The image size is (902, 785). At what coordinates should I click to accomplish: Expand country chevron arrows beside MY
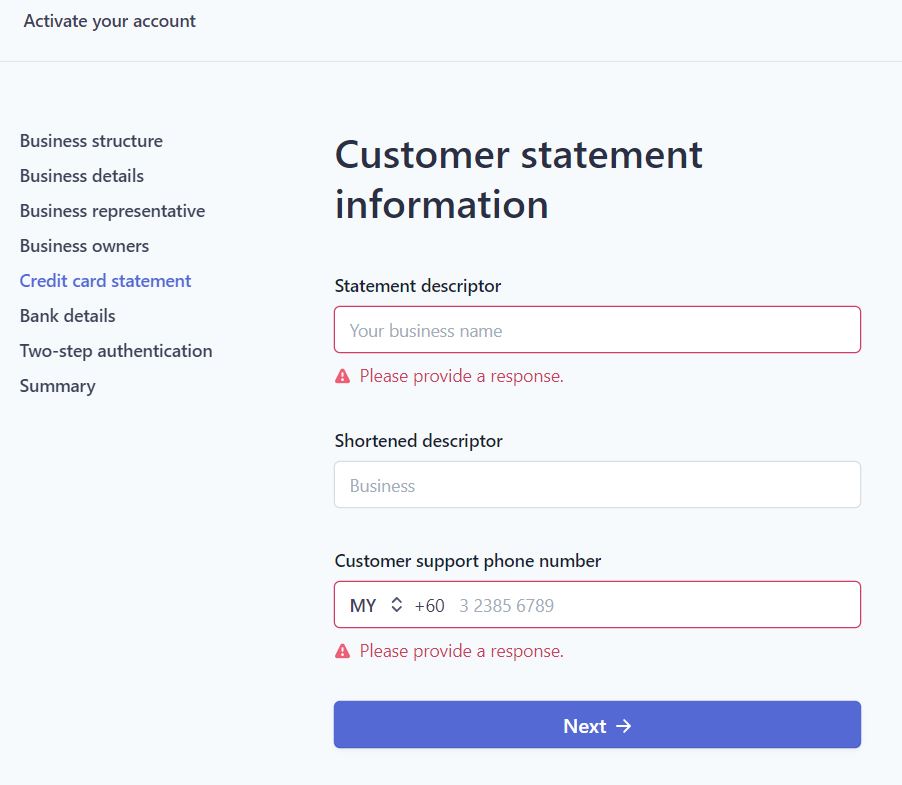(396, 604)
